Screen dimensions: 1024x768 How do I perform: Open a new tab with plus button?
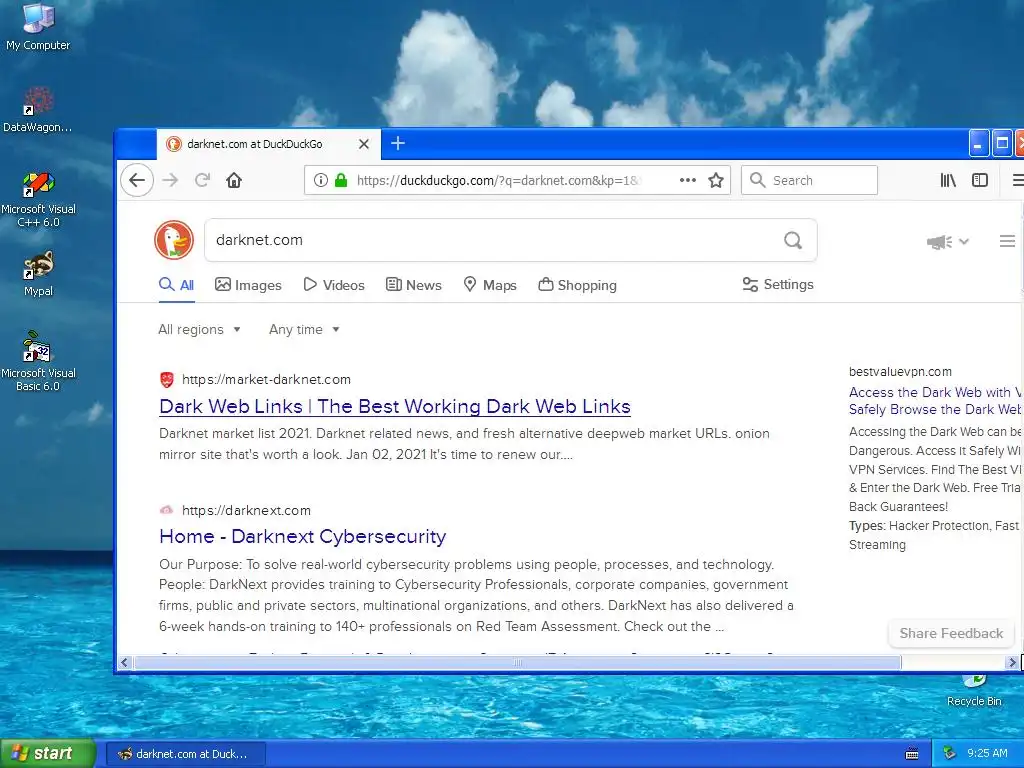[398, 143]
